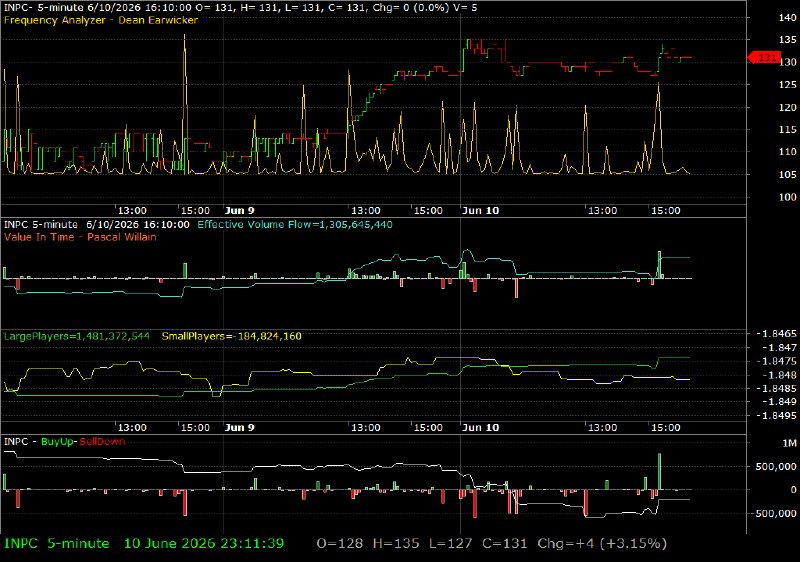Click the 120 price axis label

(x=787, y=107)
